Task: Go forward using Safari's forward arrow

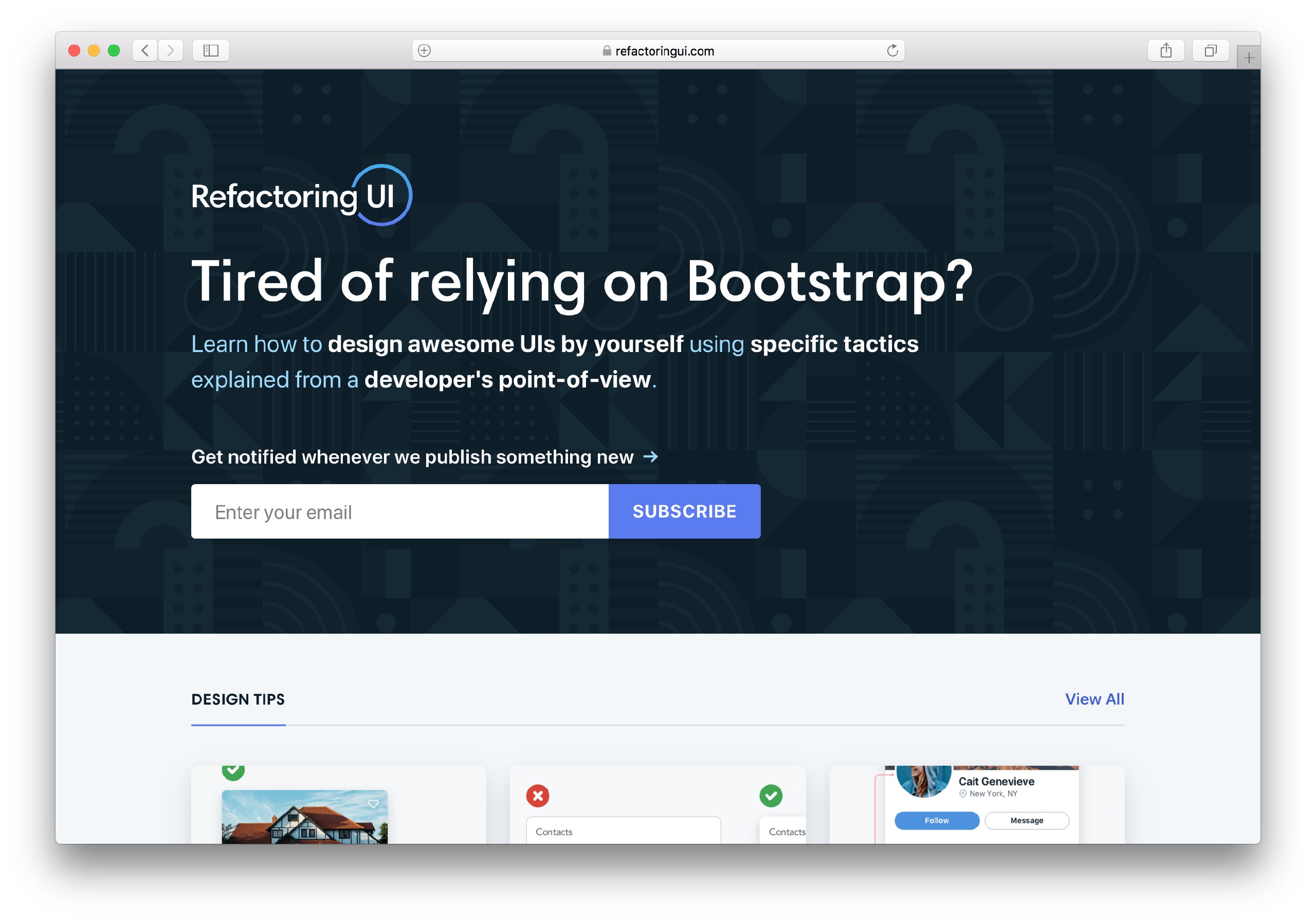Action: point(171,50)
